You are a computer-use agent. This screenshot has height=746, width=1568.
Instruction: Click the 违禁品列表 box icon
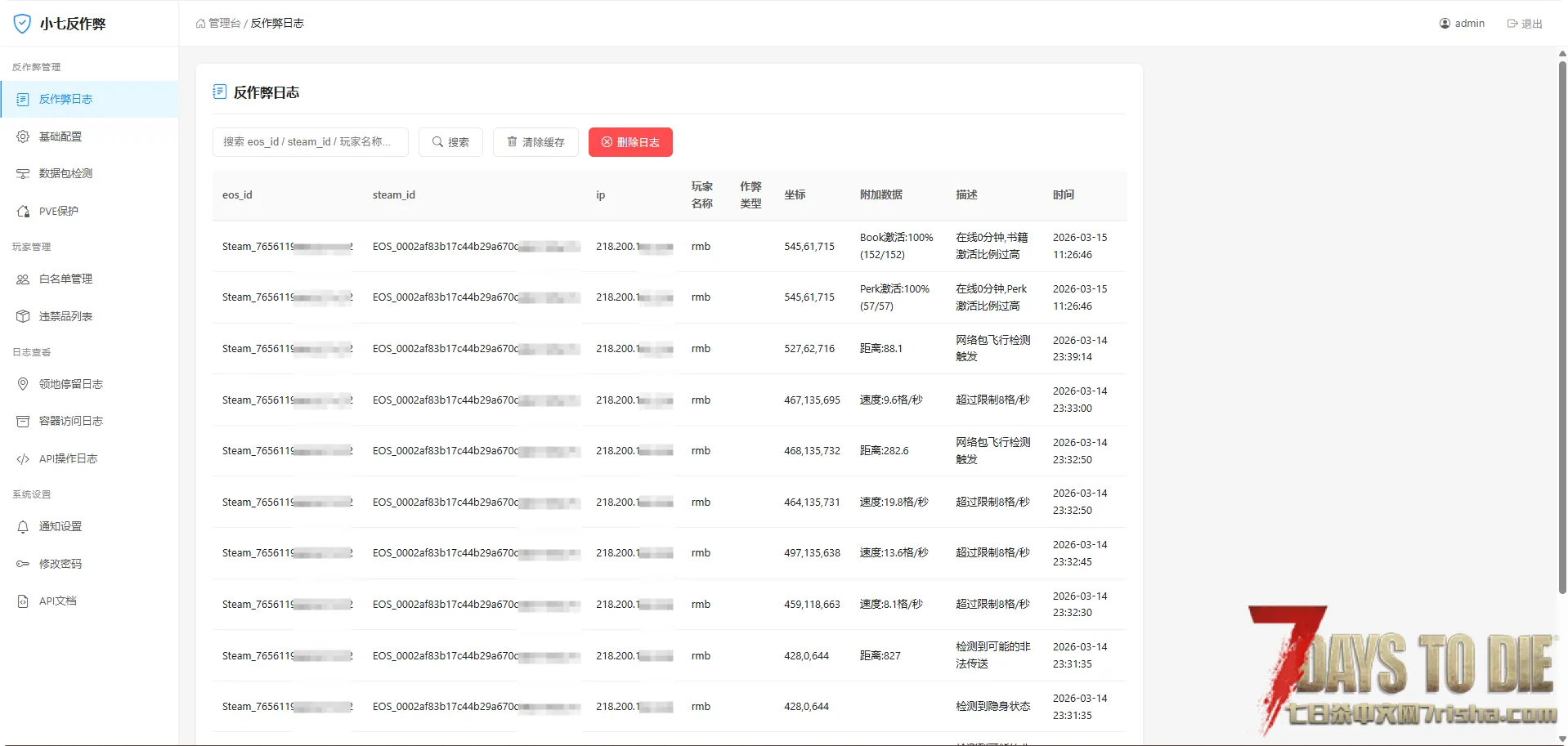click(23, 316)
